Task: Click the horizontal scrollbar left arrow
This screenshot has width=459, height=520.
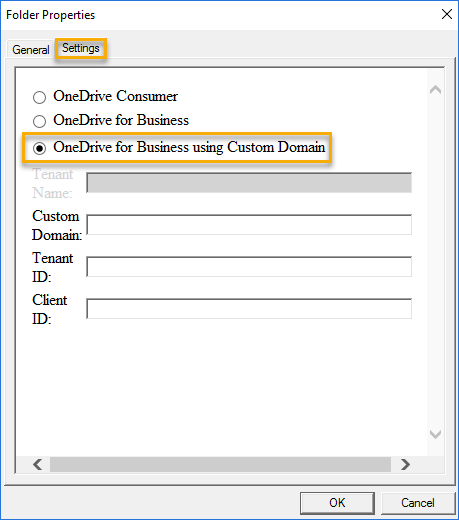Action: (37, 464)
